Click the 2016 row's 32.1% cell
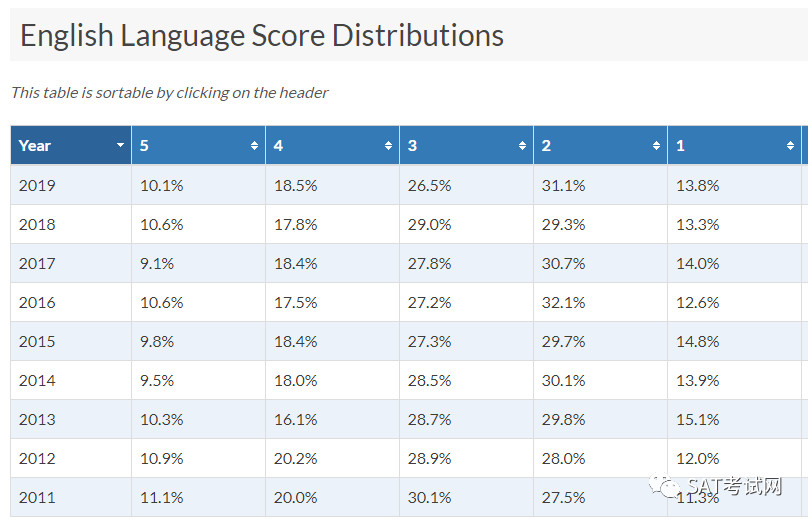 (x=600, y=302)
